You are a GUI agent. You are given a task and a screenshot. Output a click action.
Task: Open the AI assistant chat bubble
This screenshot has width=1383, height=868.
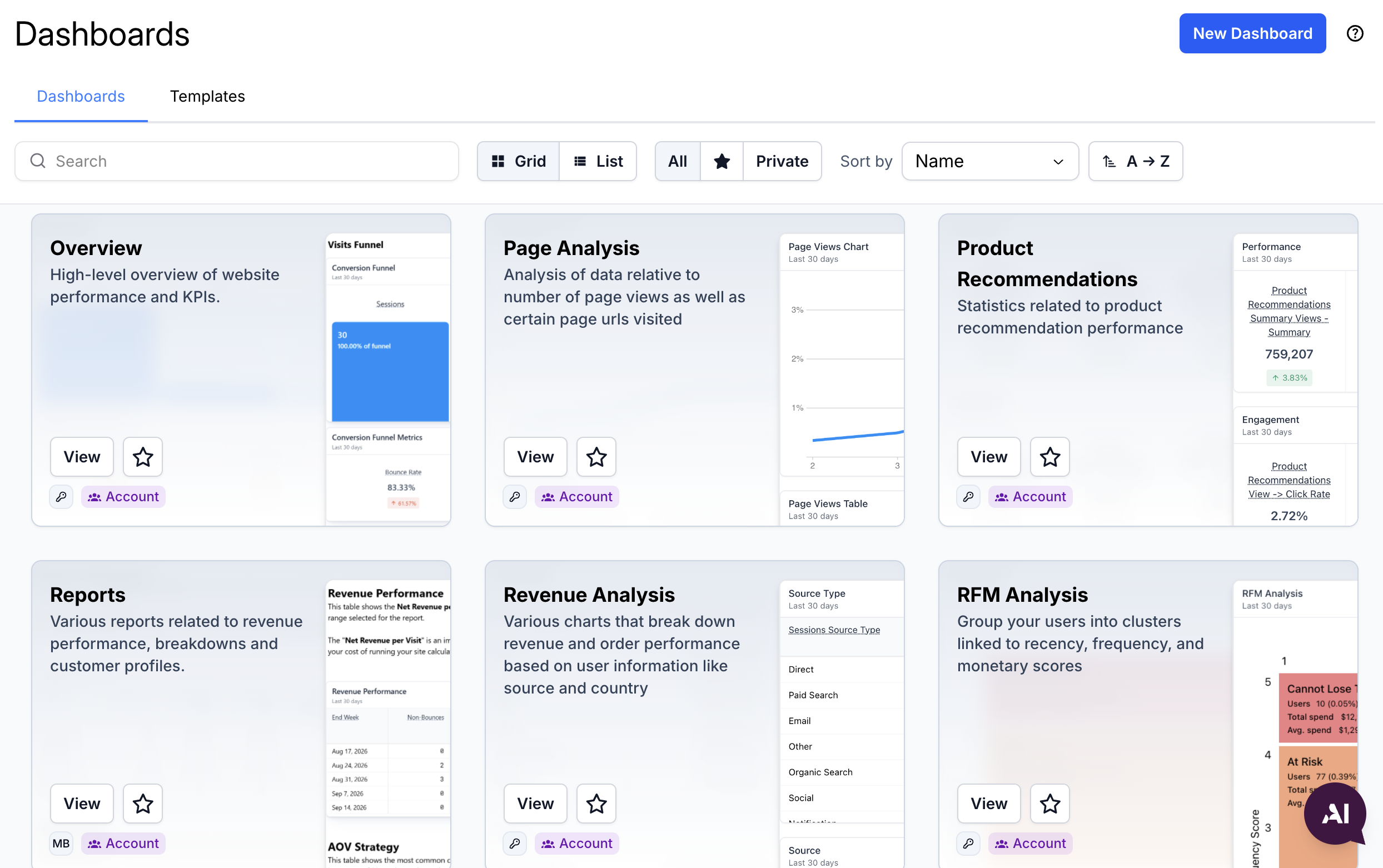1335,814
